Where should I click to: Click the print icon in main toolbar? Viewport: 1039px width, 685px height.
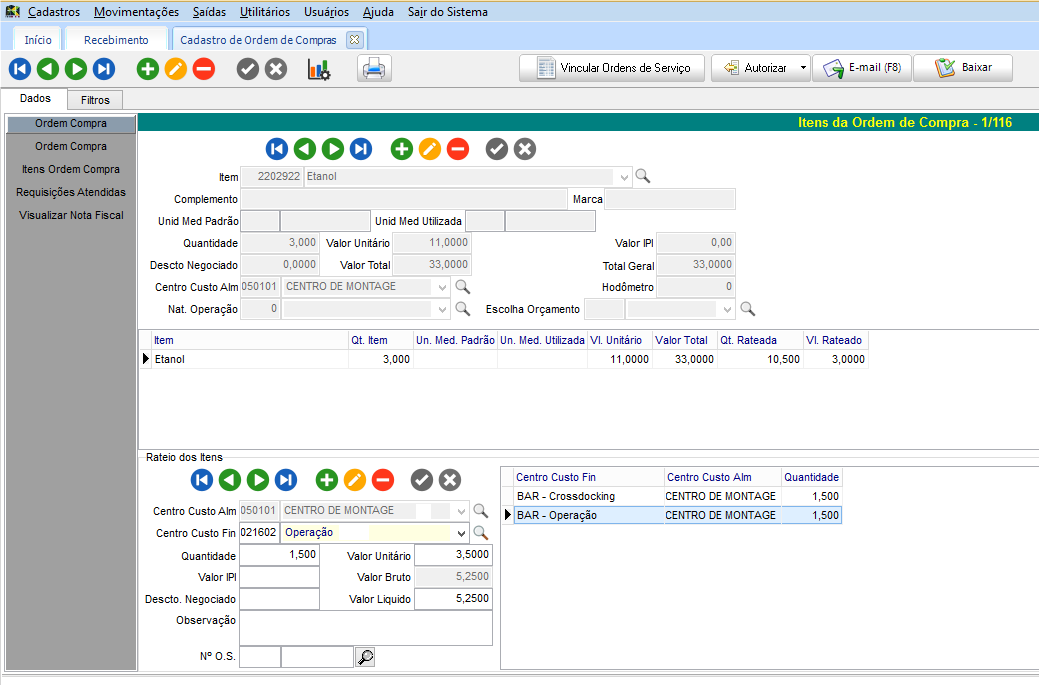(374, 69)
